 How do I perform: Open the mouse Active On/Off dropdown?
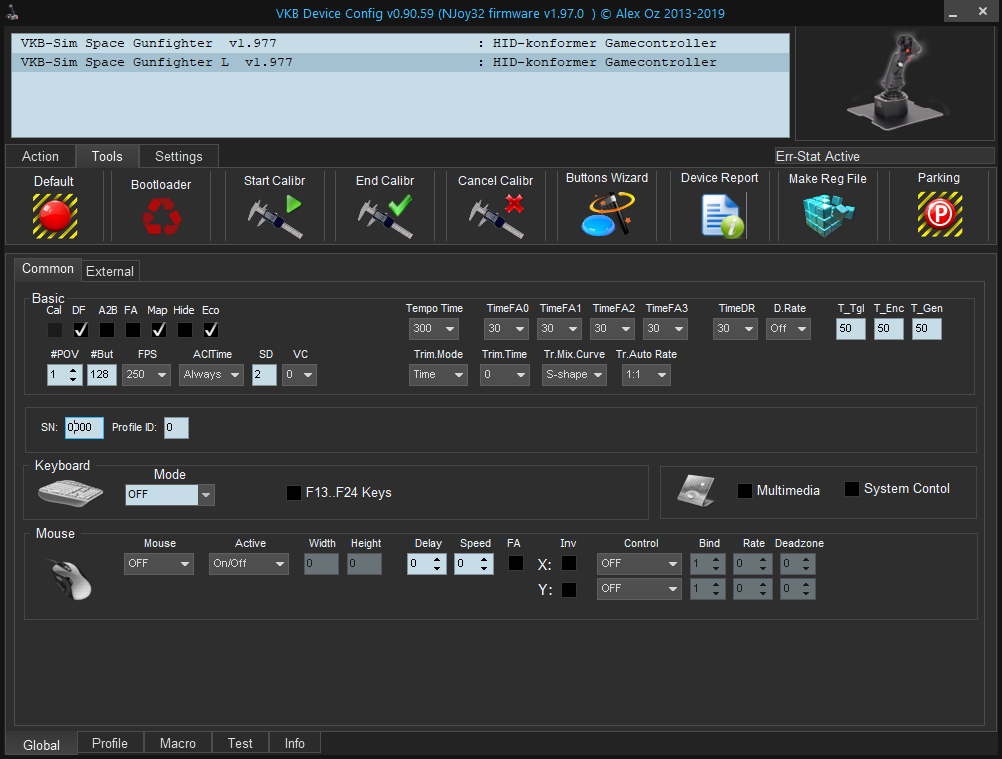pyautogui.click(x=249, y=564)
